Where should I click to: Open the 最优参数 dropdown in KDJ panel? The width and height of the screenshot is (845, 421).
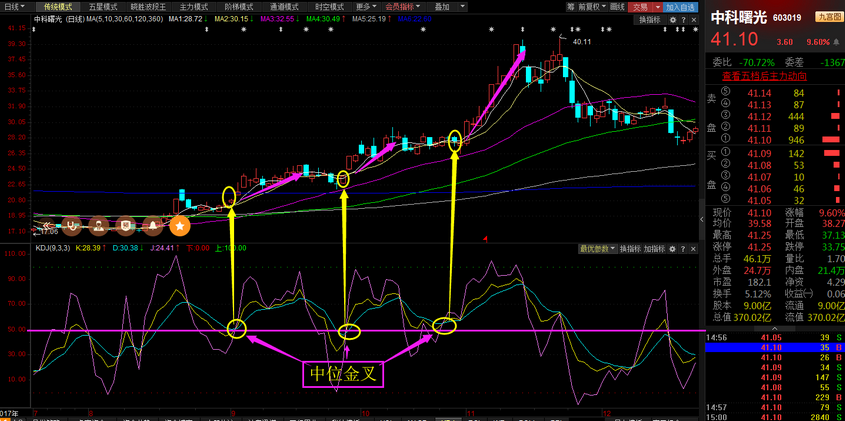click(596, 248)
